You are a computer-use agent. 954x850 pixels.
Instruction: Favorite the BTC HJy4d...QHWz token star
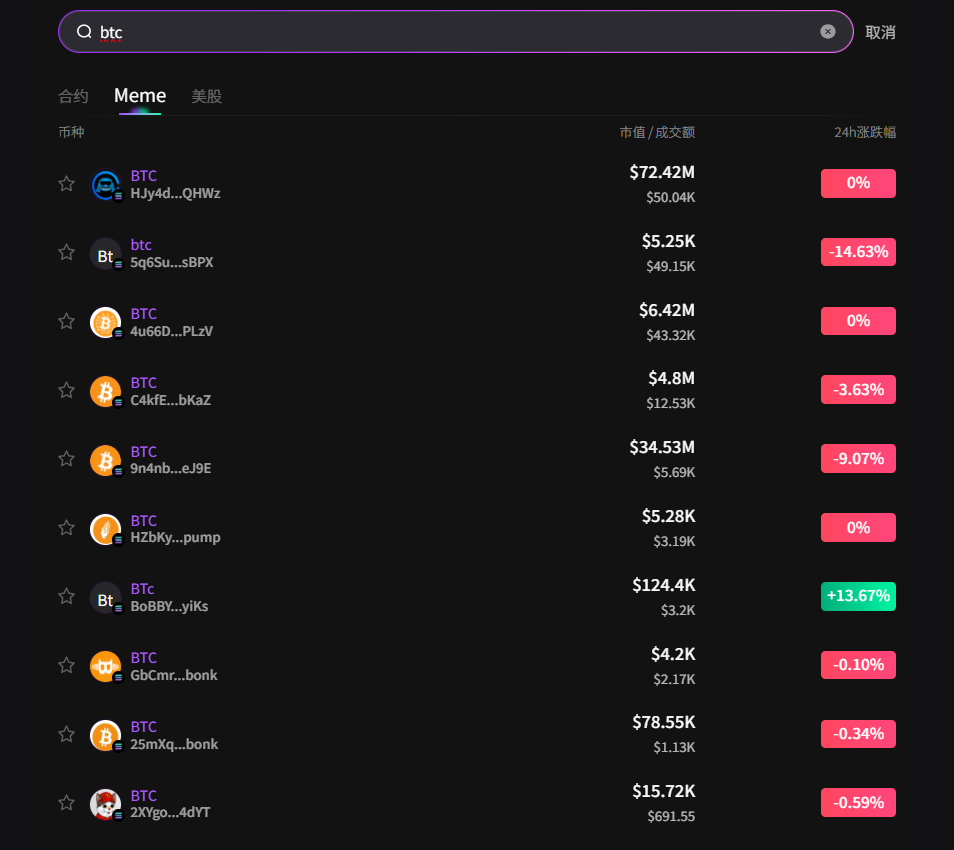click(x=66, y=184)
